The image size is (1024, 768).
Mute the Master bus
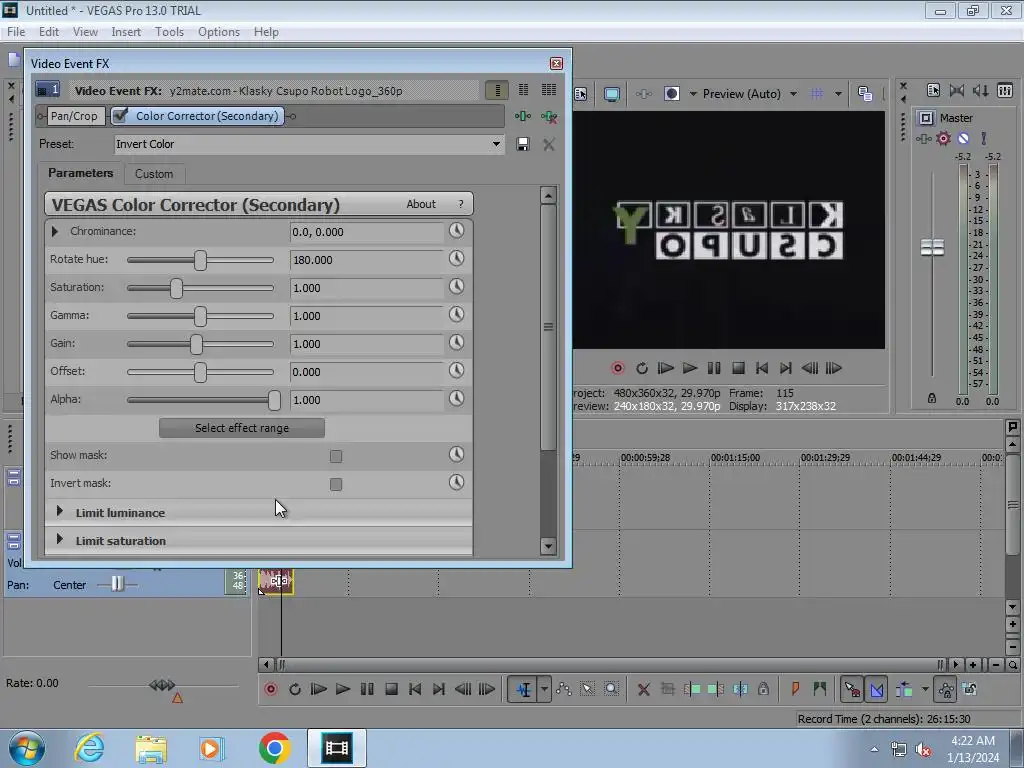[963, 138]
